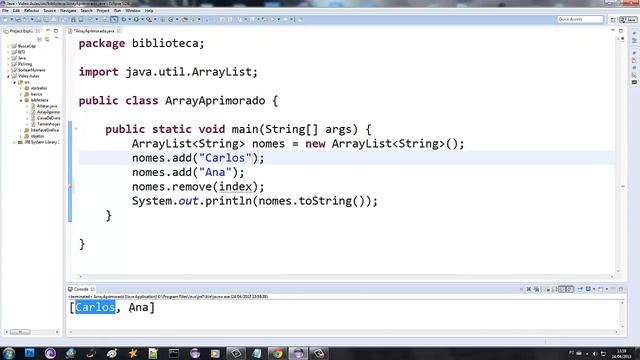The height and width of the screenshot is (360, 640).
Task: Display selected console icon in Console toolbar
Action: 588,289
